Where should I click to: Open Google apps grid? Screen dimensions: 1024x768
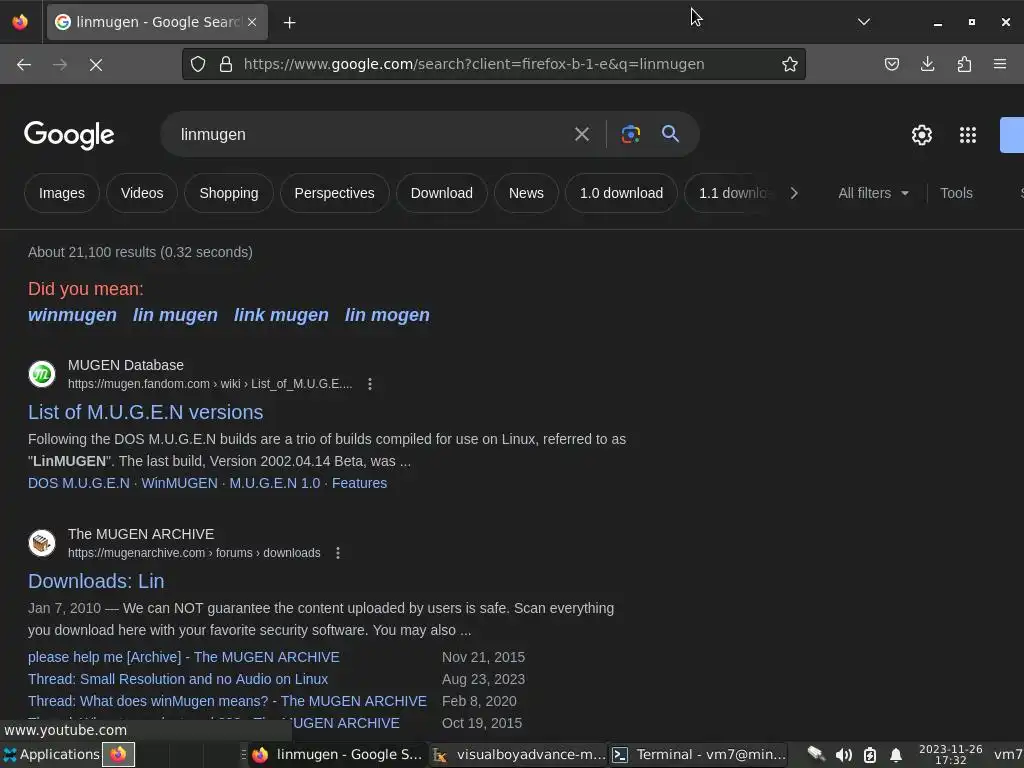[x=968, y=135]
